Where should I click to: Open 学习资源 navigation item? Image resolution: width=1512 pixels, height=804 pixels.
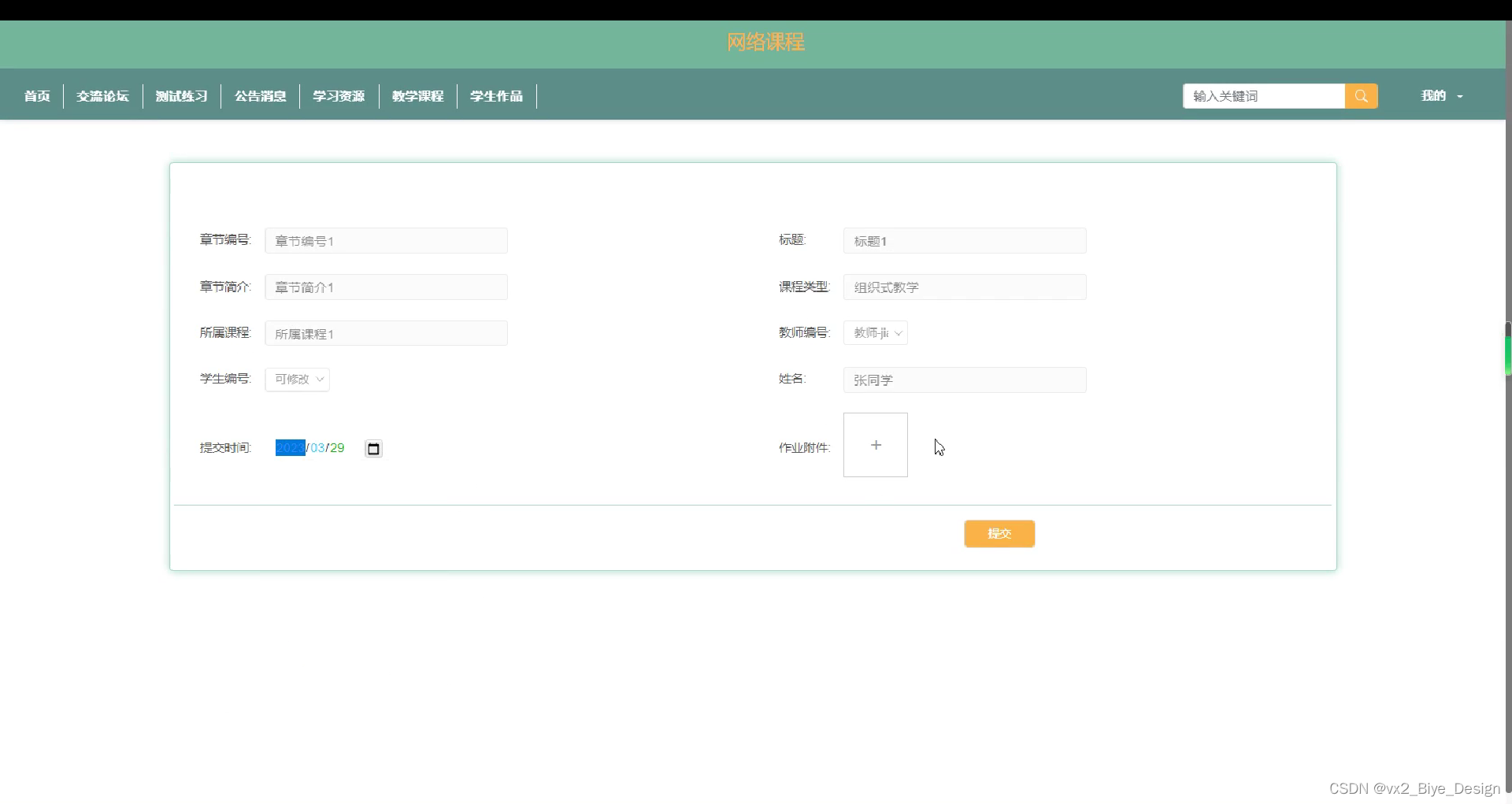[339, 96]
